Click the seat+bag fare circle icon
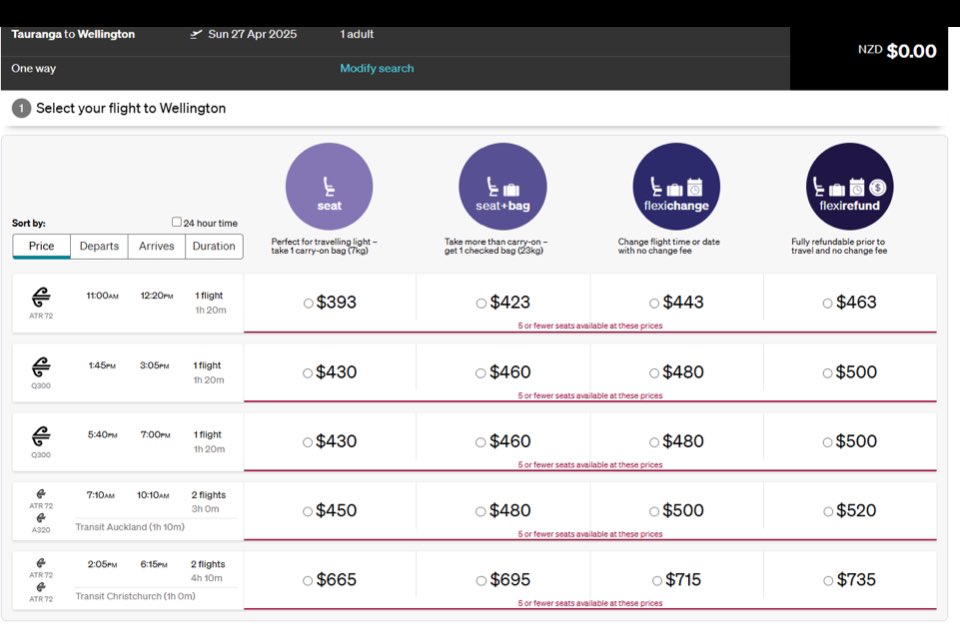Image resolution: width=960 pixels, height=630 pixels. click(x=503, y=187)
